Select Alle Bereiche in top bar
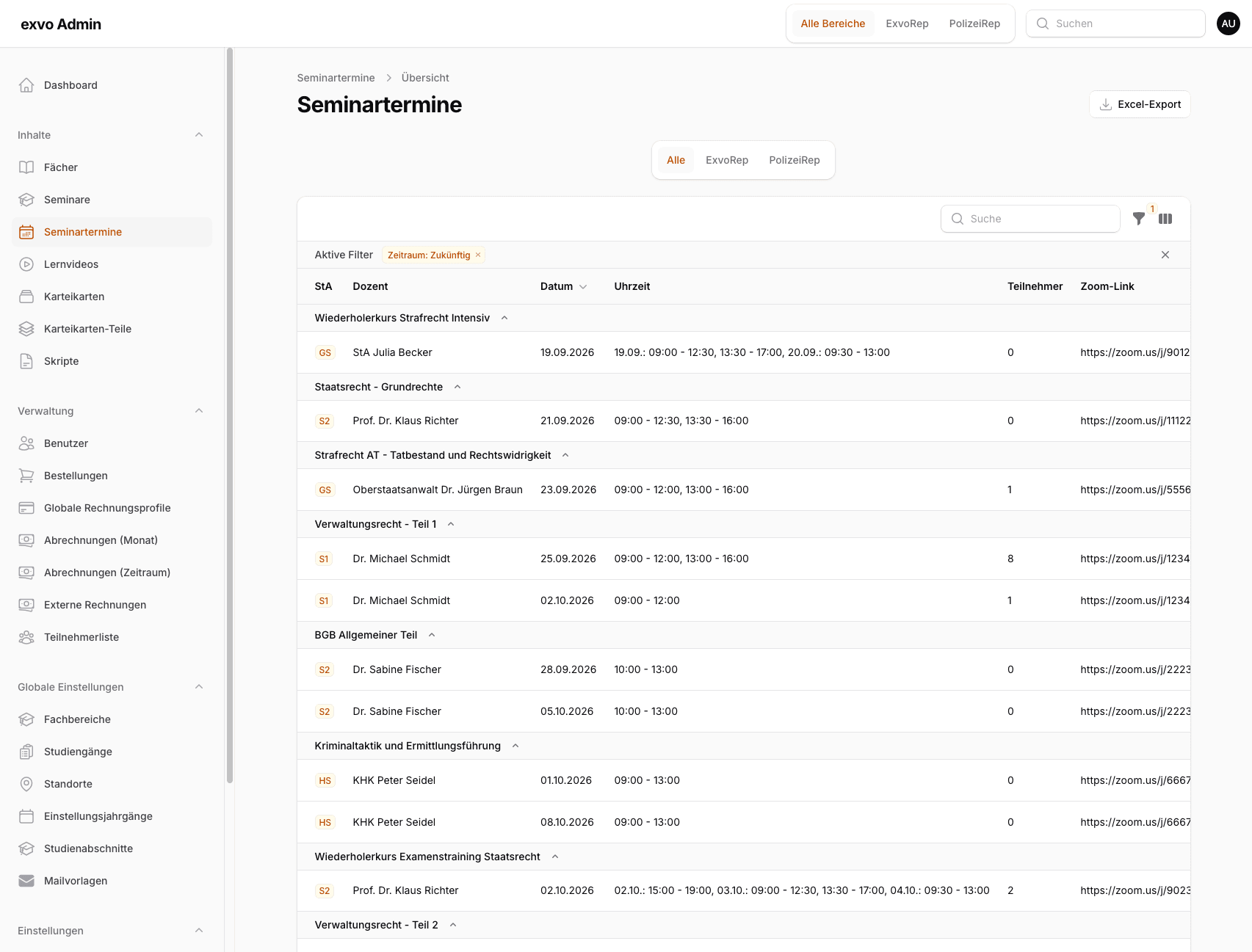 pyautogui.click(x=833, y=23)
